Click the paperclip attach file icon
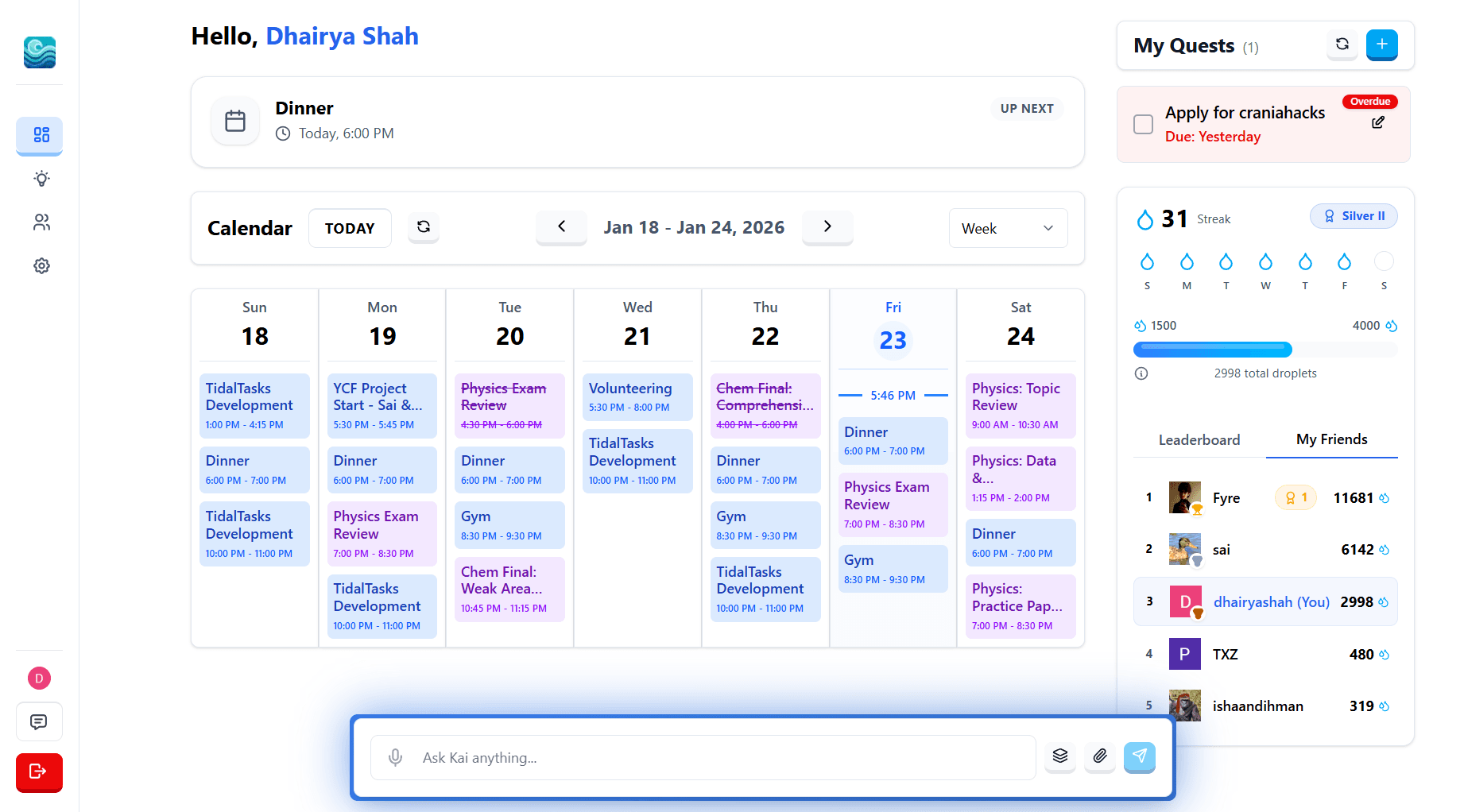 1100,756
